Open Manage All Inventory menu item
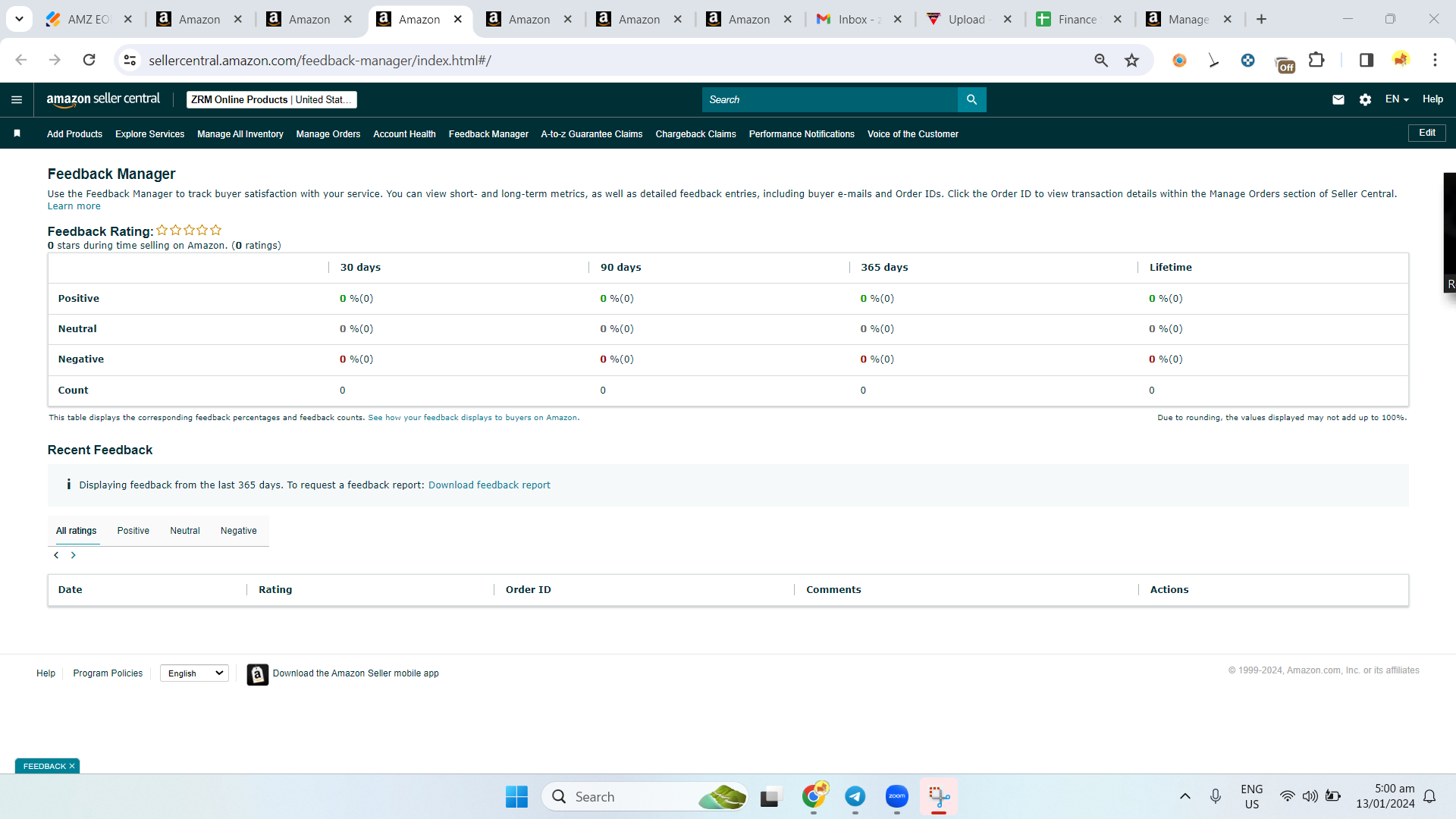The image size is (1456, 819). click(240, 134)
